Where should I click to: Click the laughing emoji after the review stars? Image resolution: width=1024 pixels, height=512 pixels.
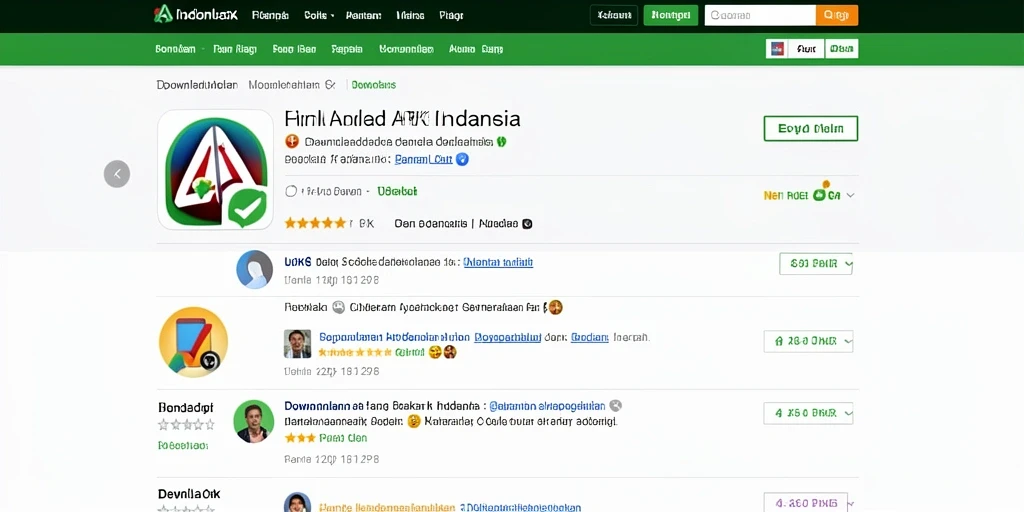(436, 352)
